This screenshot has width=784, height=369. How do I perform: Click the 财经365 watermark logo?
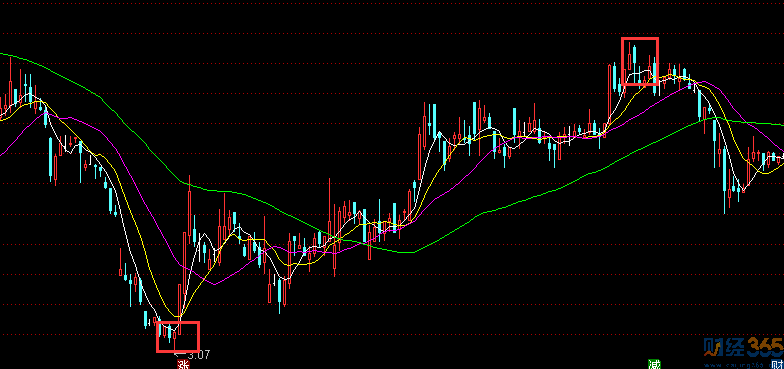coord(744,347)
